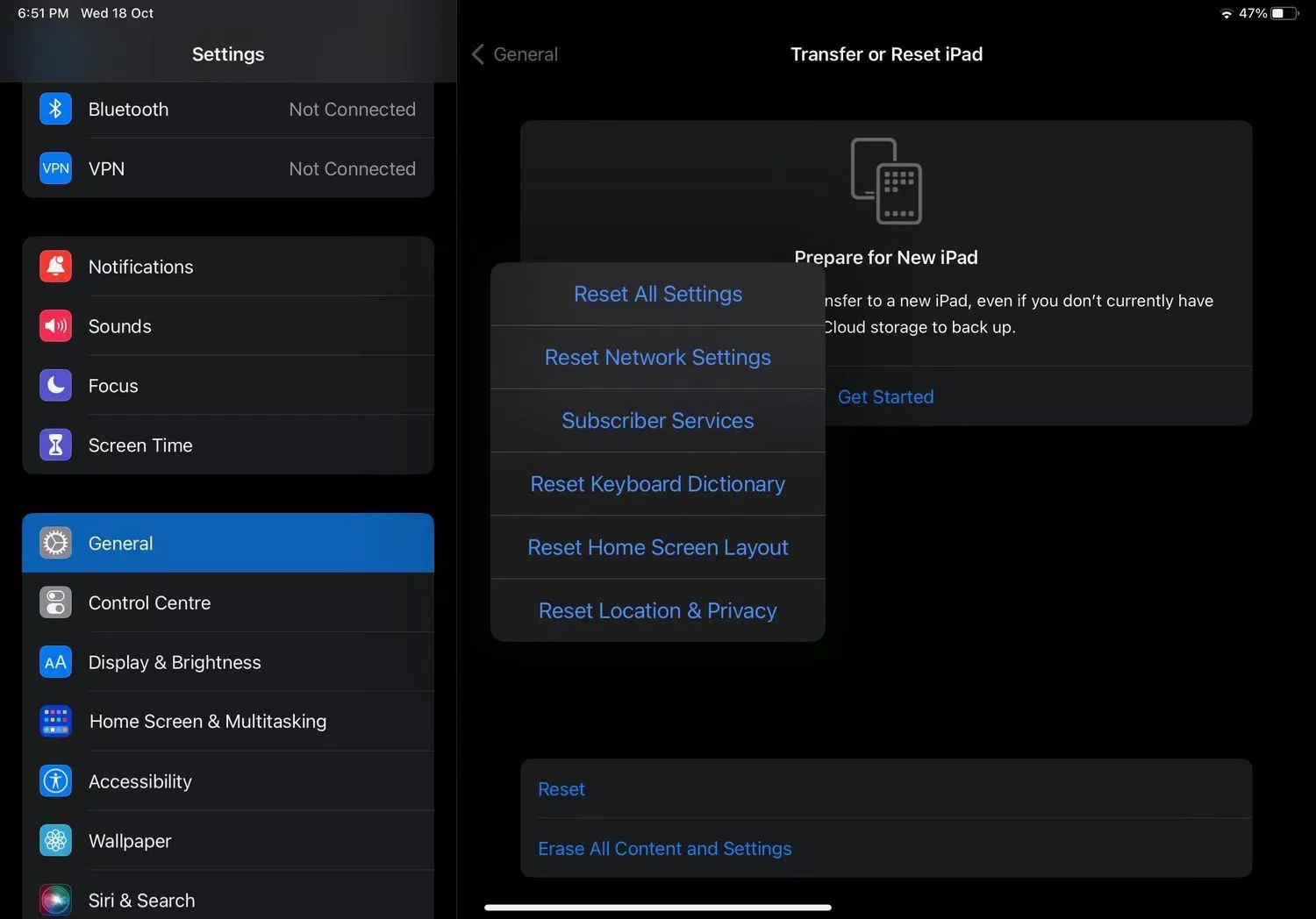This screenshot has height=919, width=1316.
Task: Tap the Sounds speaker icon
Action: point(55,326)
